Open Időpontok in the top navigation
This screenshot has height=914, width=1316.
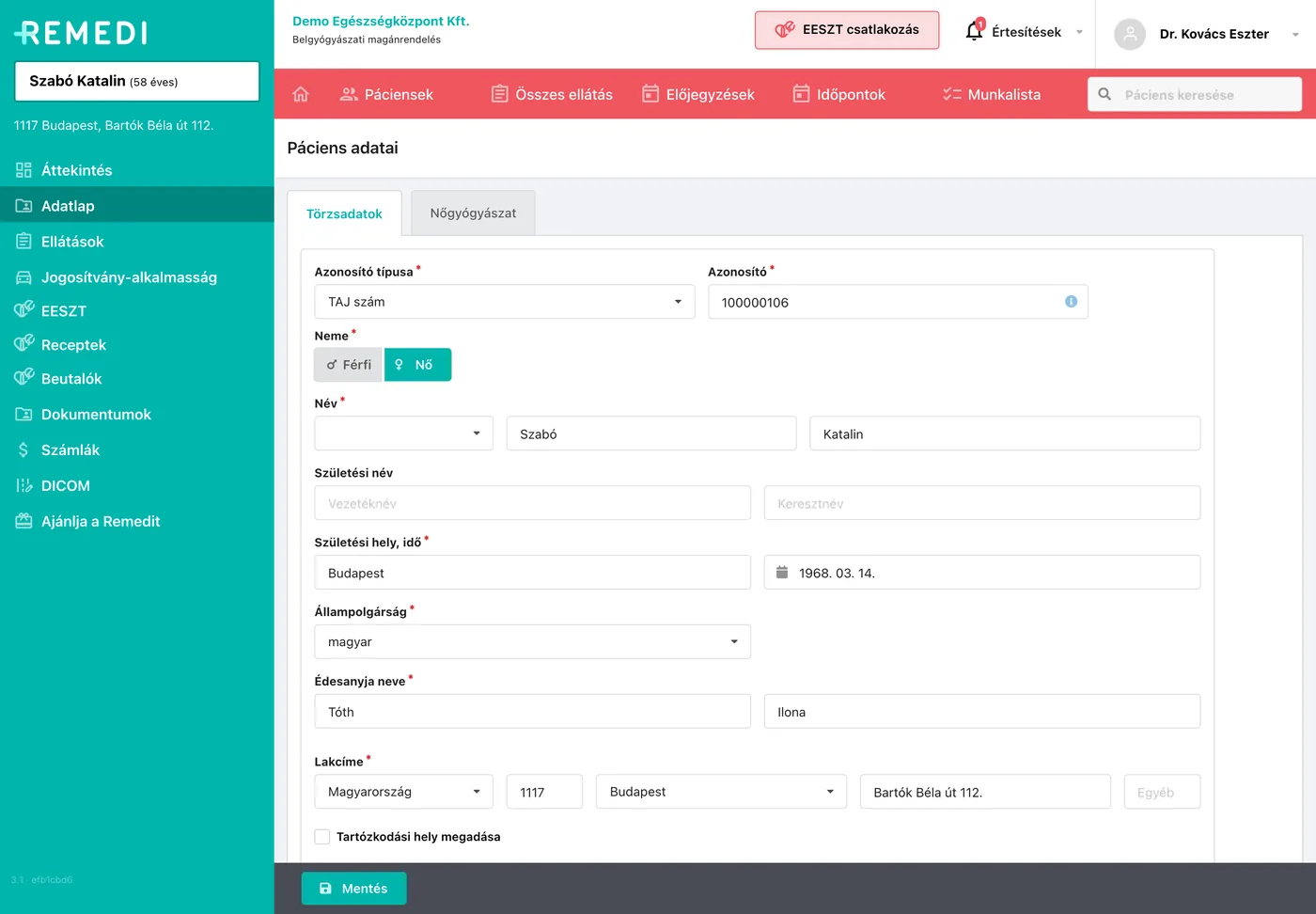click(839, 94)
